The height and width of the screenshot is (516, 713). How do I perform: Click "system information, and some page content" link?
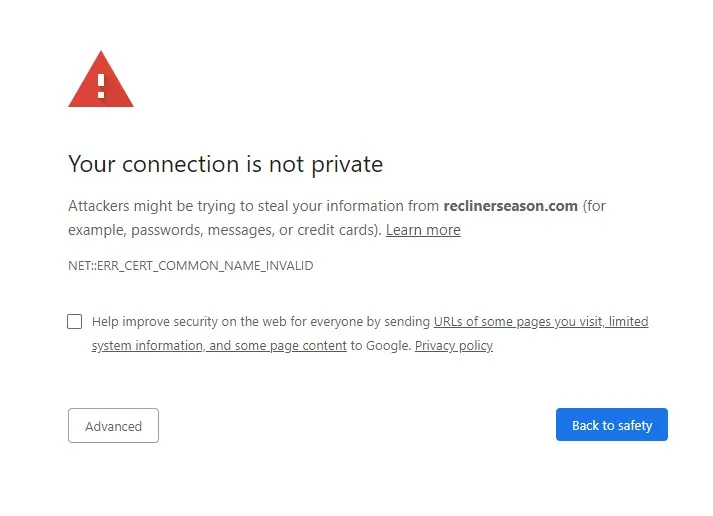(219, 346)
